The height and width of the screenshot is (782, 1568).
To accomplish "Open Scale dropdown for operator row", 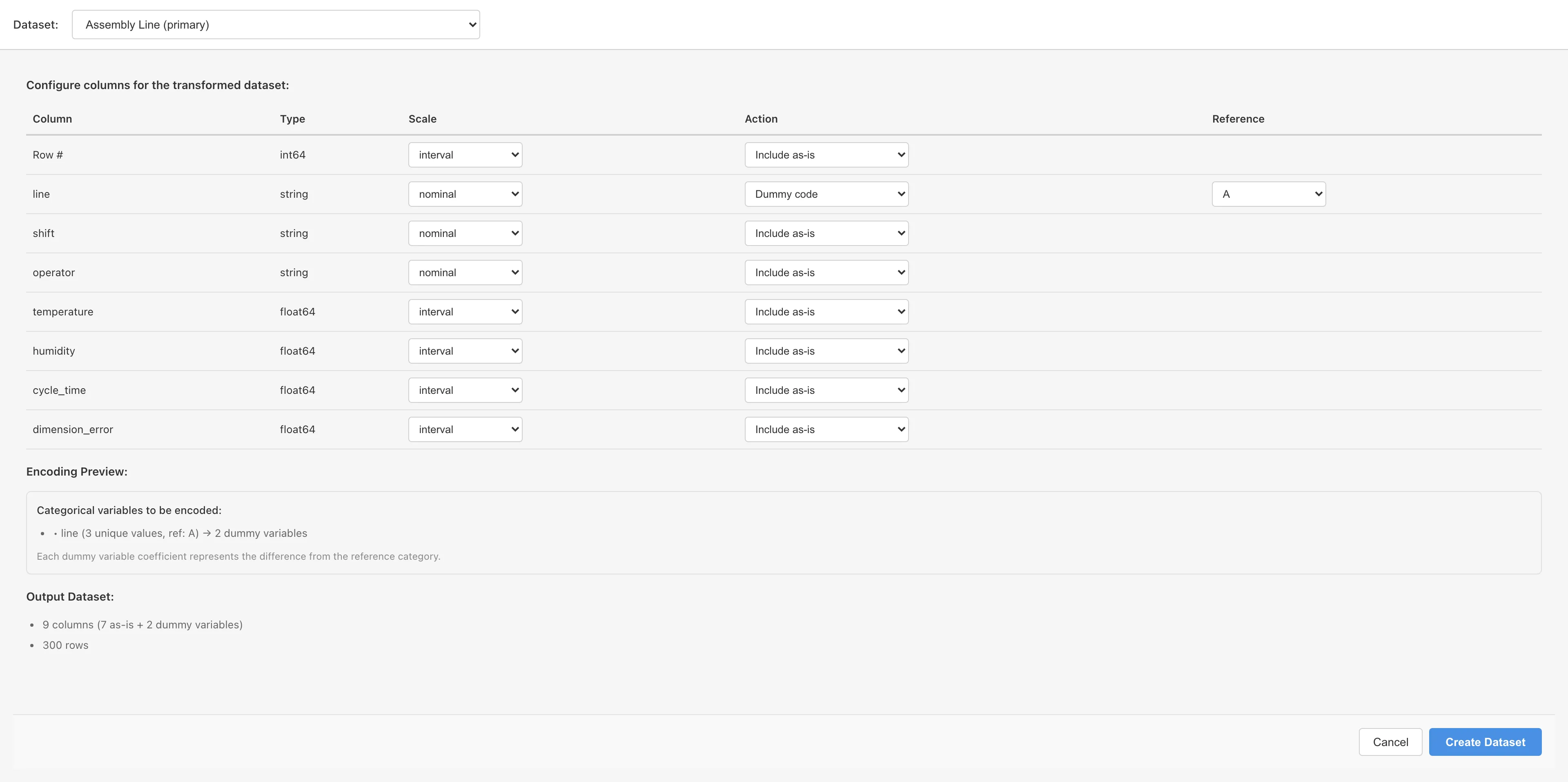I will (x=465, y=272).
